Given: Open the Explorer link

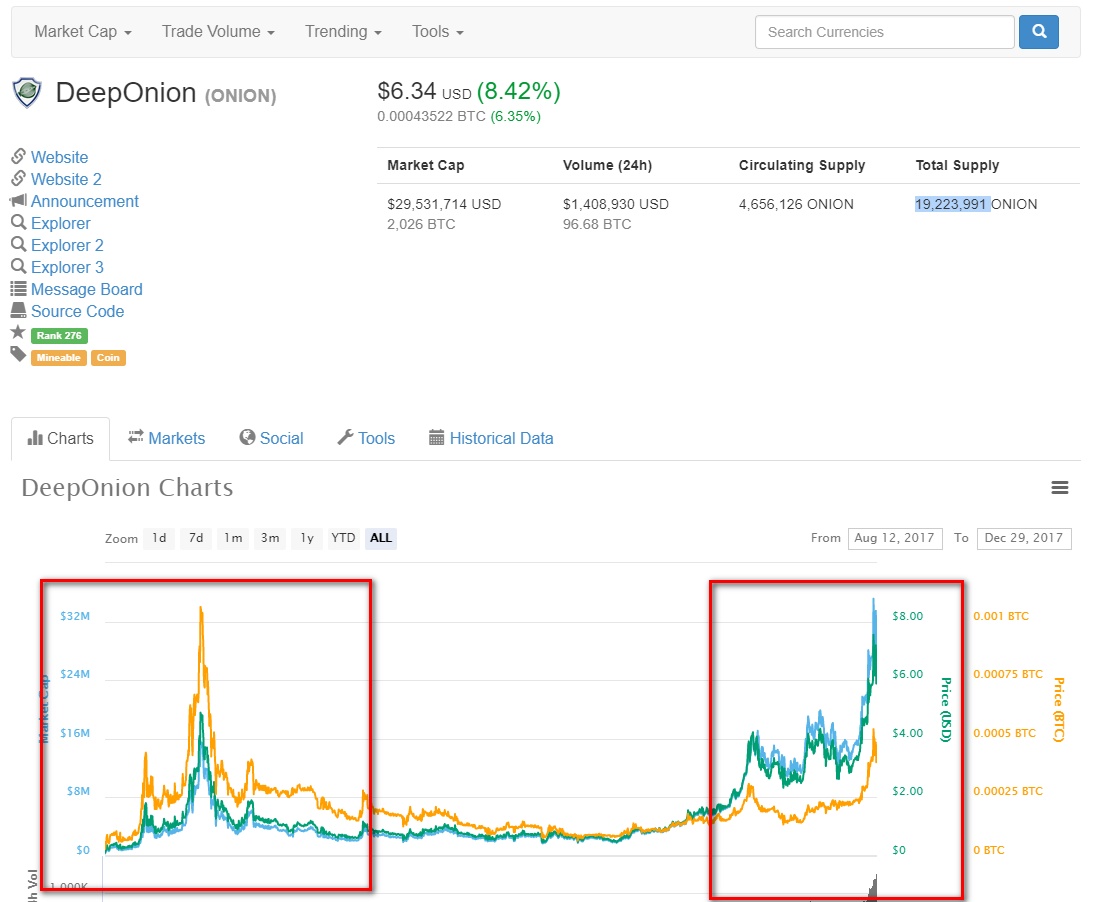Looking at the screenshot, I should point(61,223).
